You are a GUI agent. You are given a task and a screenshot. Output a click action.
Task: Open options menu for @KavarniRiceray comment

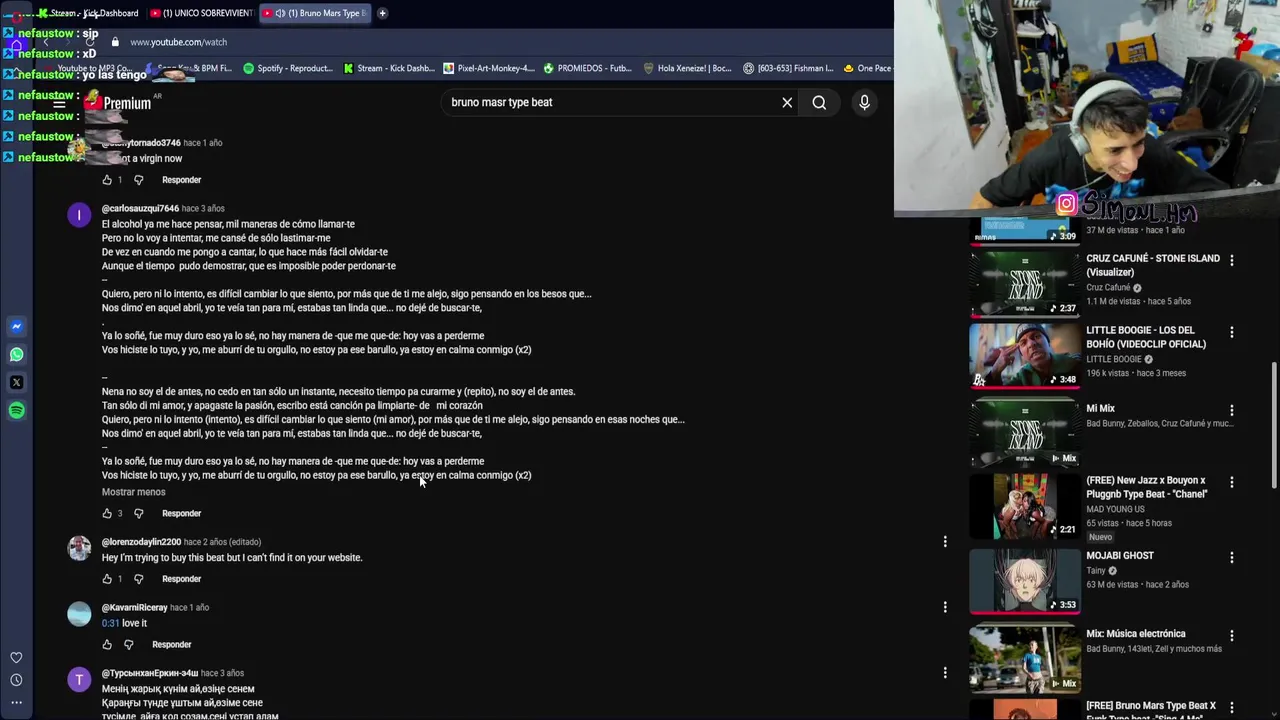pyautogui.click(x=945, y=607)
